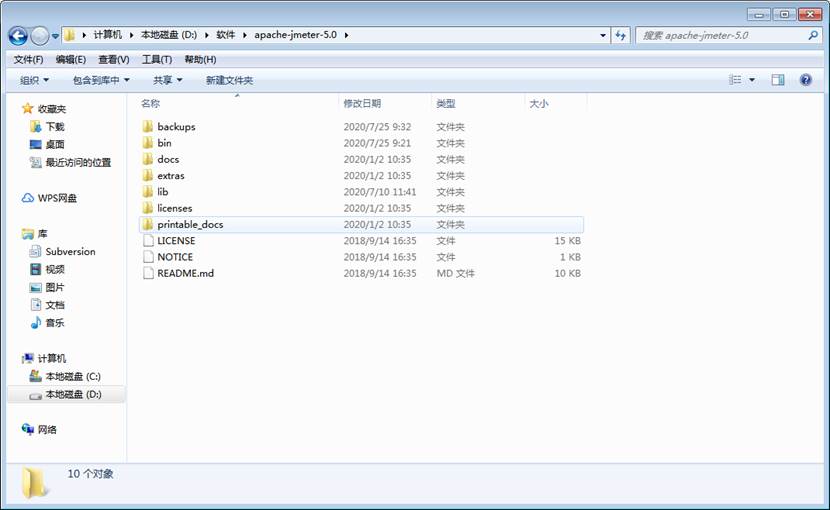Open the 音乐 library
The image size is (830, 510).
tap(55, 323)
